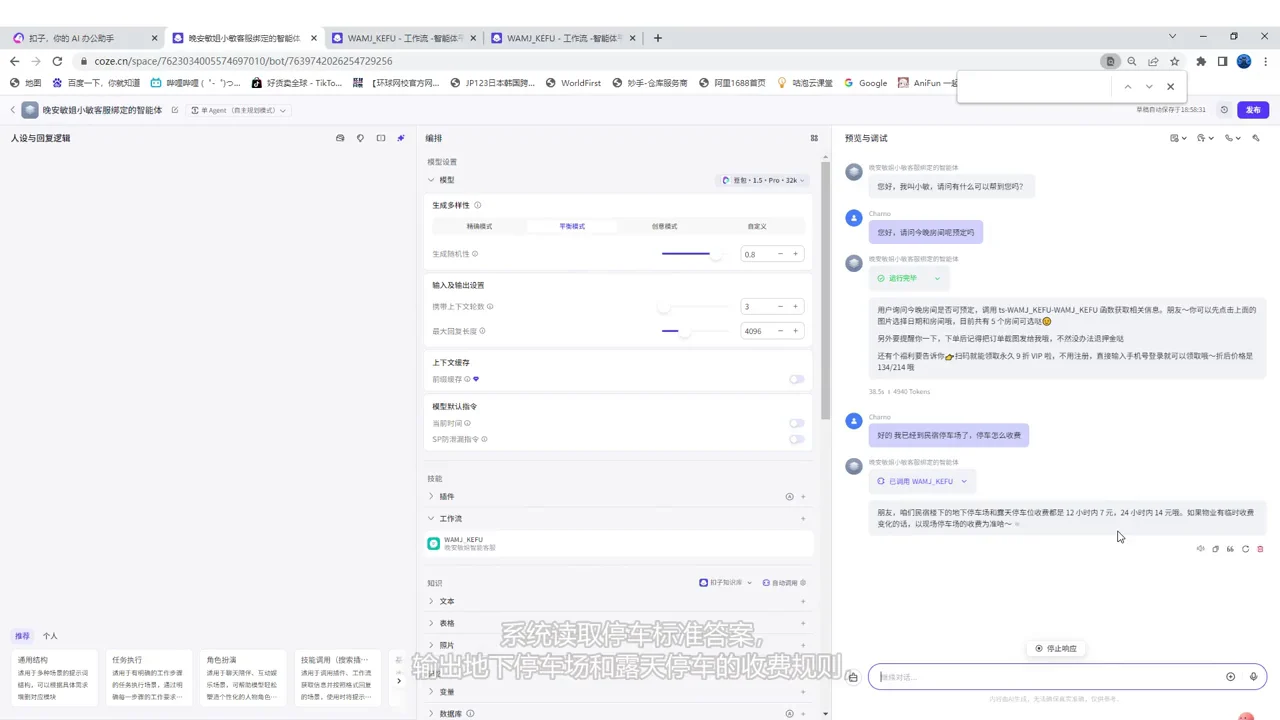Select 创意模式 creative mode

coord(665,226)
